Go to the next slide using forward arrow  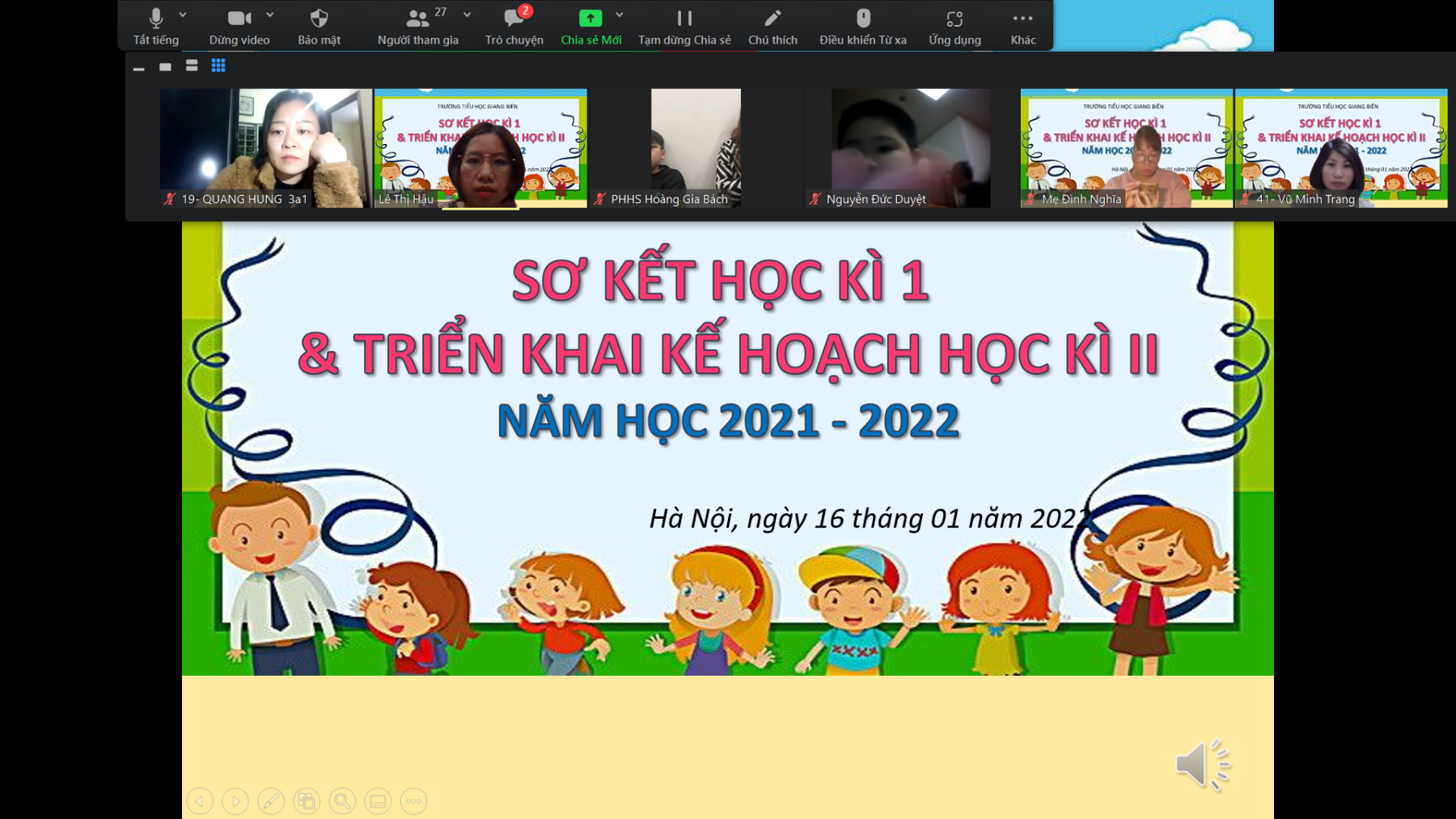[235, 801]
